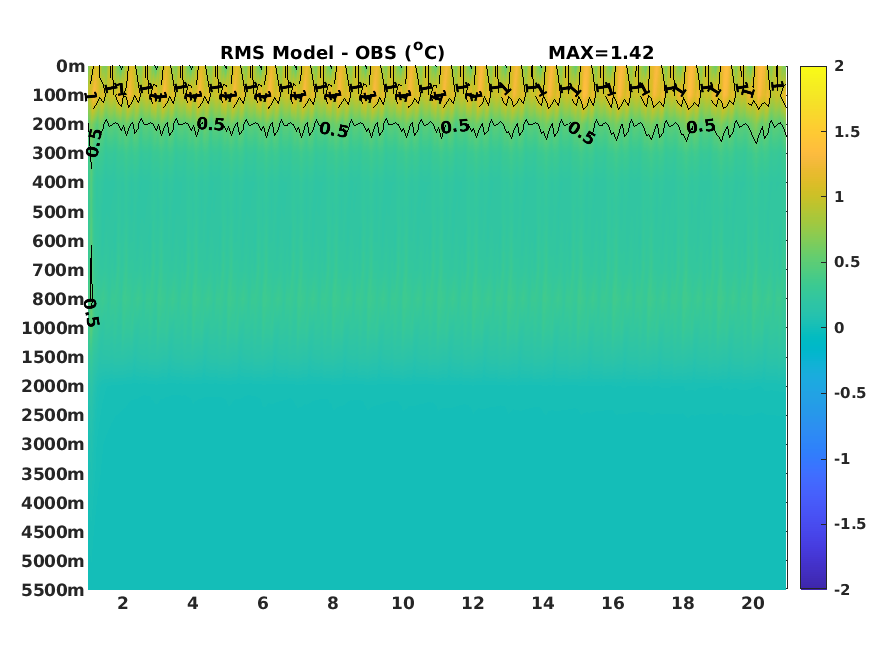Select the '4500m' depth axis label
The width and height of the screenshot is (875, 656).
point(53,532)
